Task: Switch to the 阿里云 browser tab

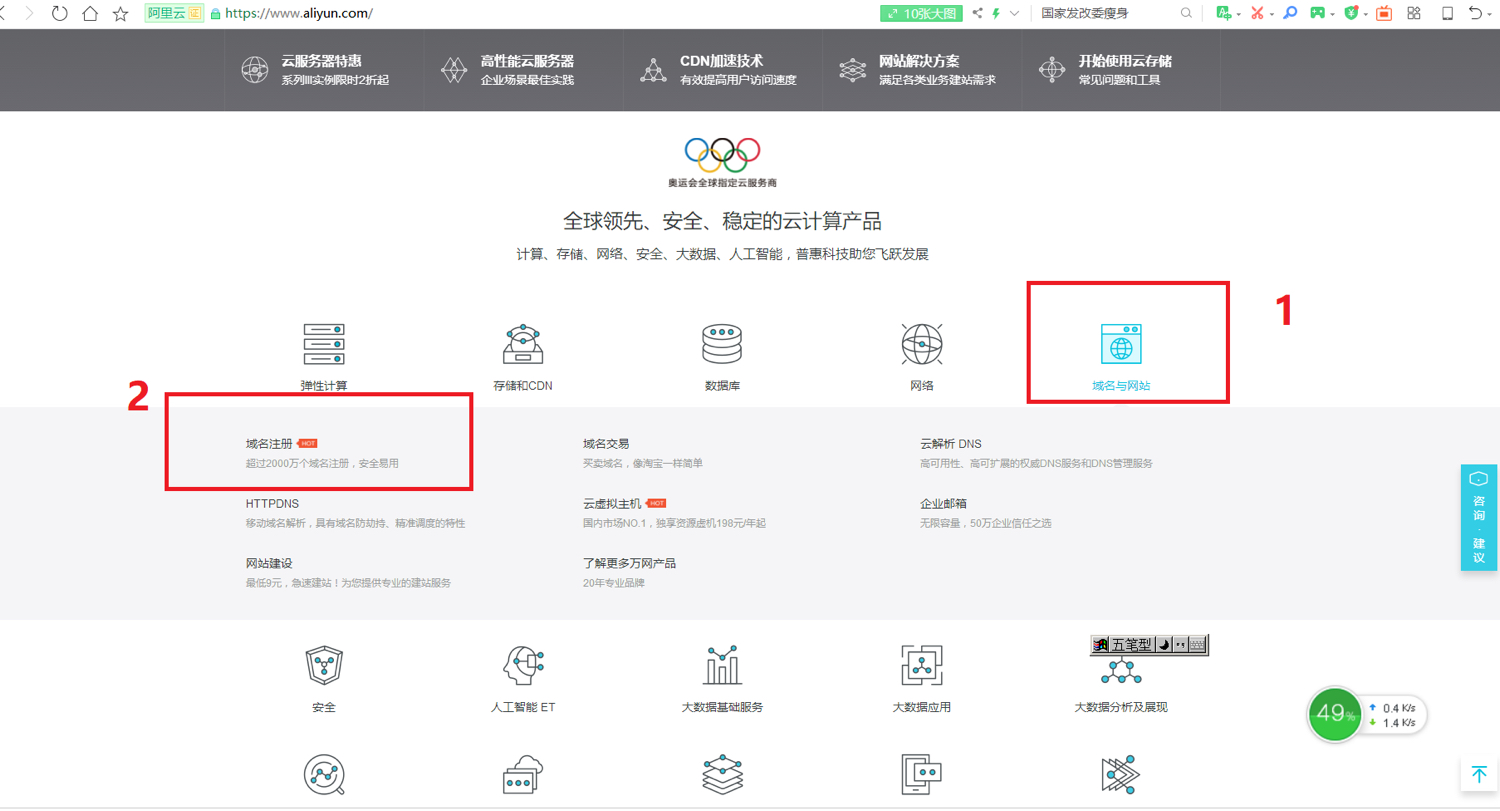Action: tap(172, 14)
